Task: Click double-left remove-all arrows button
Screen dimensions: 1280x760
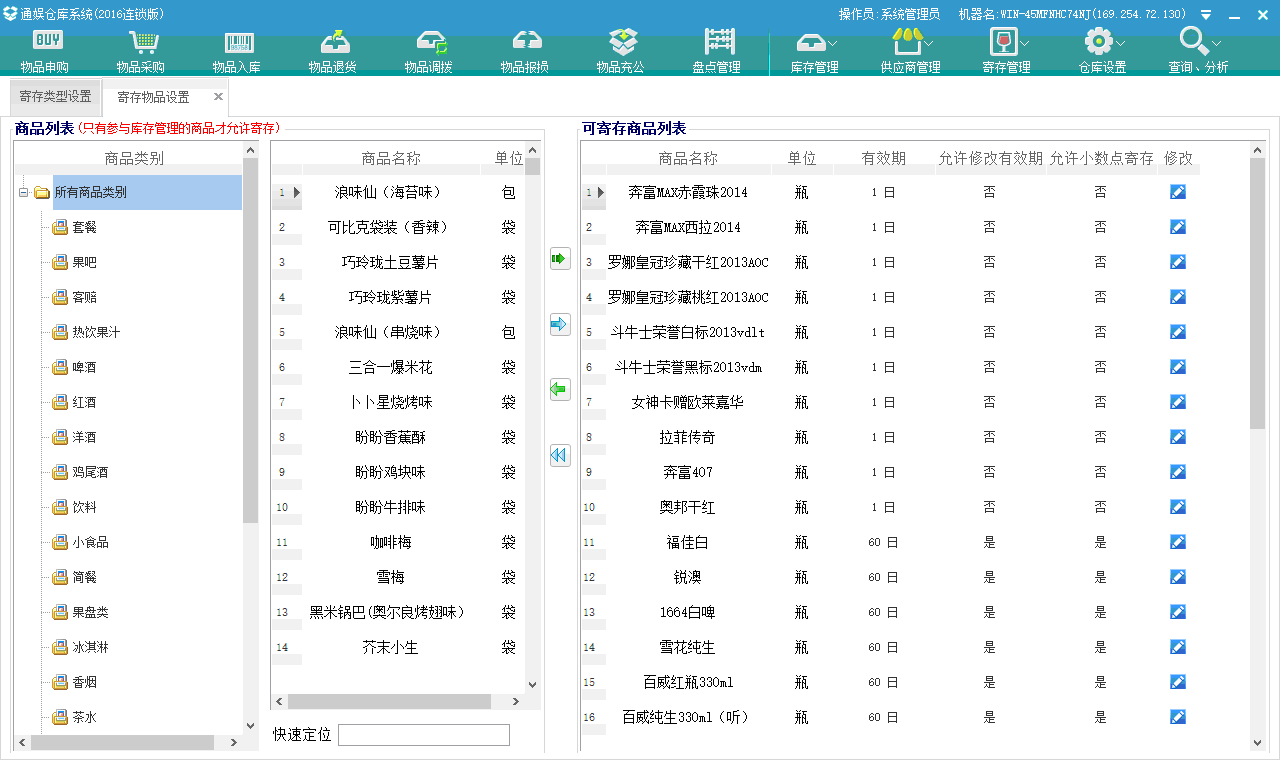Action: (560, 455)
